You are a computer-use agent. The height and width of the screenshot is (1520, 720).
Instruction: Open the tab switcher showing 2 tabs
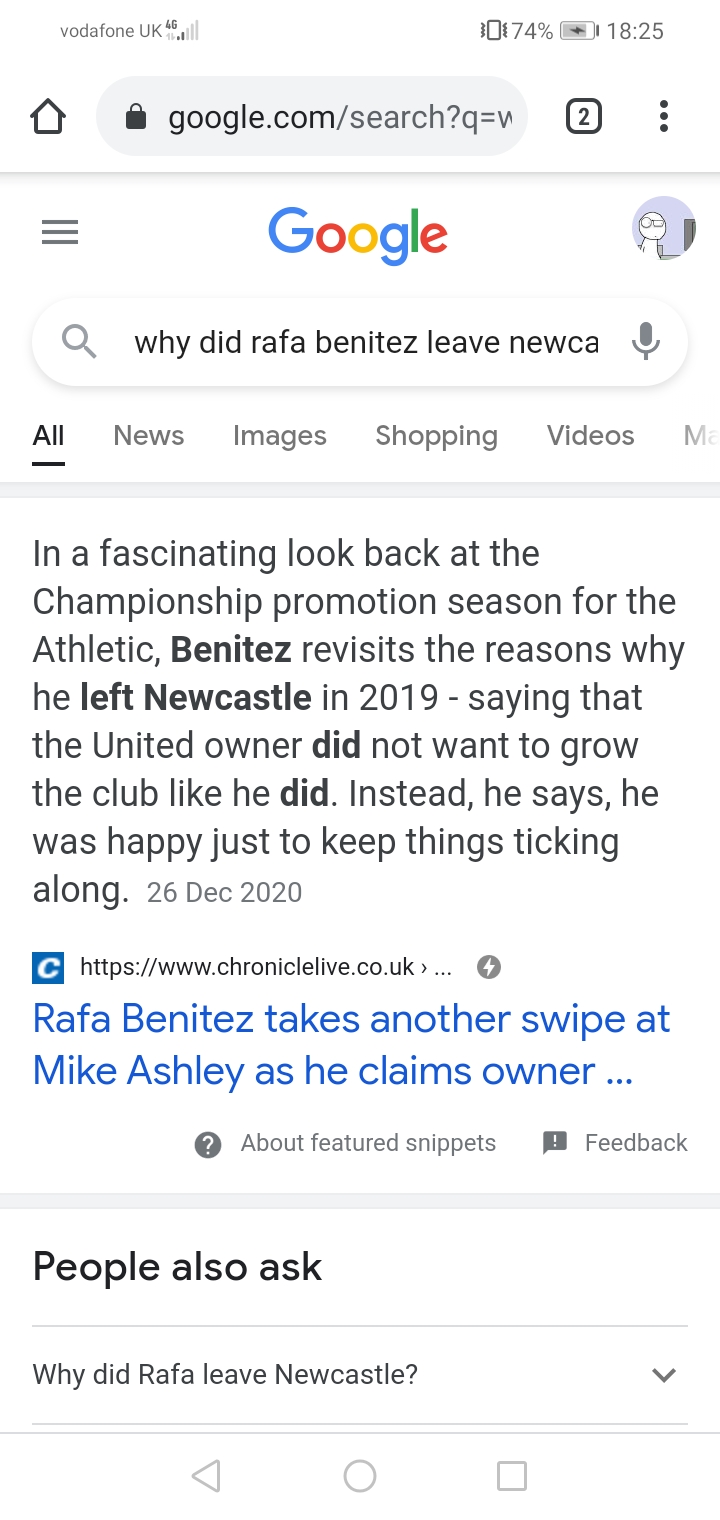point(584,118)
